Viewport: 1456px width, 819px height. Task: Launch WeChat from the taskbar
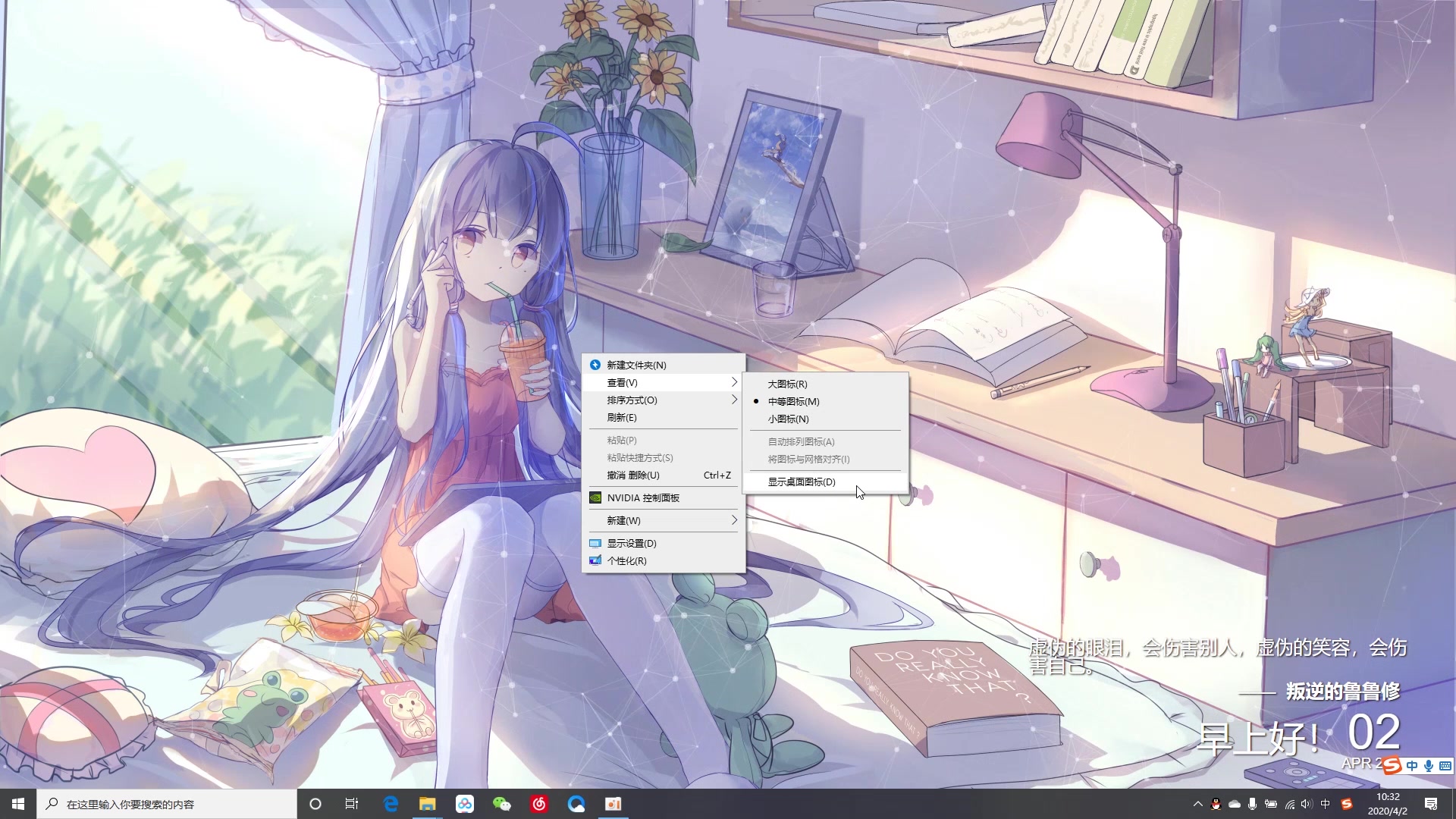click(501, 804)
